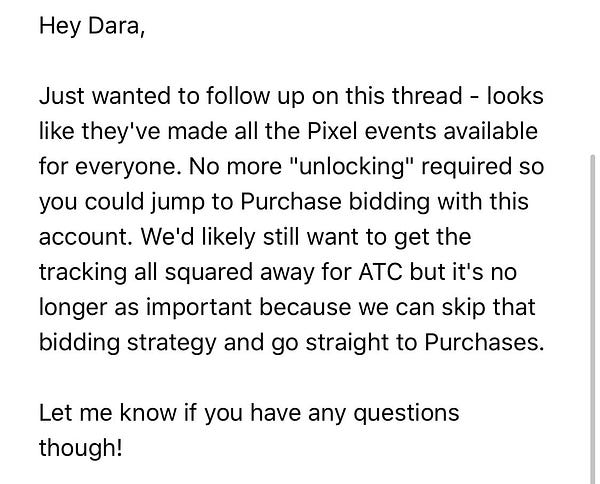Click the vertical scrollbar beside the message
Screen dimensions: 600x484
pos(593,318)
